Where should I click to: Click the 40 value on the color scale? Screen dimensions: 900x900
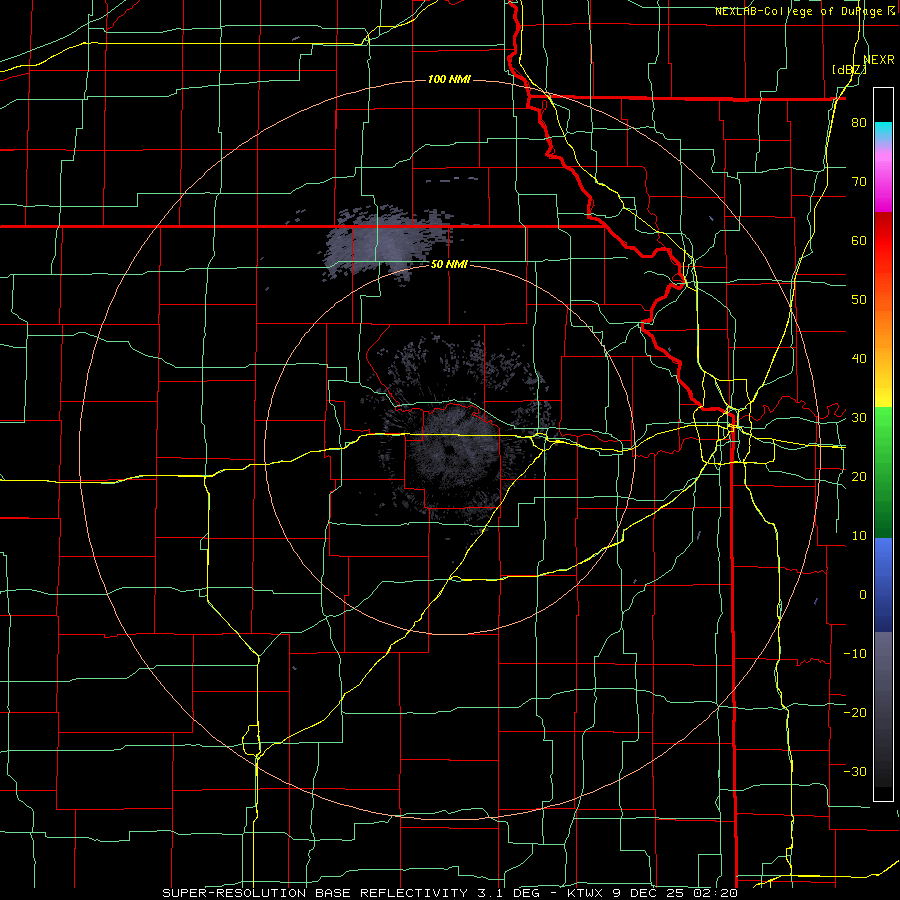[859, 359]
